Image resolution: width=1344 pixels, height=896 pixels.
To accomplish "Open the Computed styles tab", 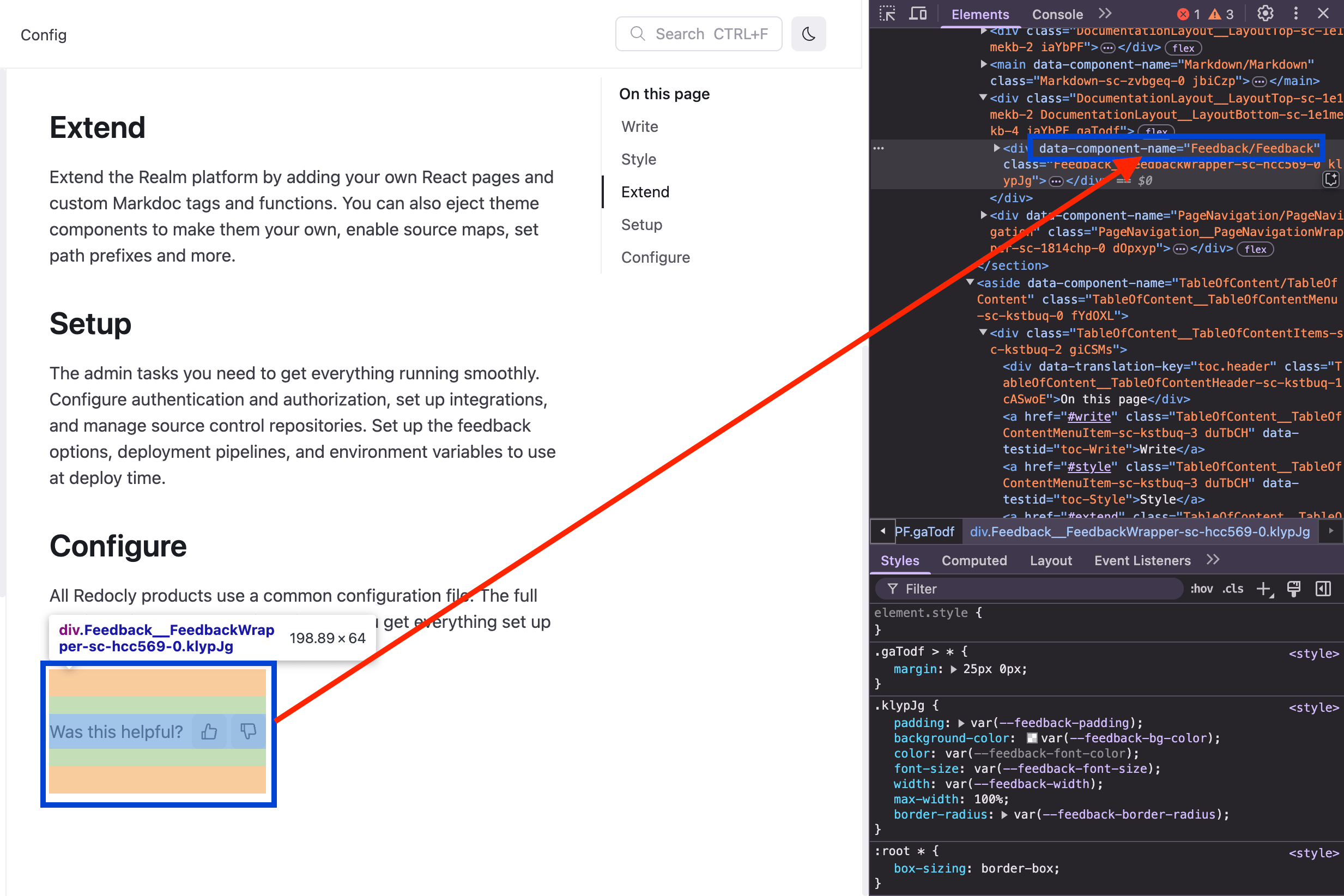I will pos(974,561).
